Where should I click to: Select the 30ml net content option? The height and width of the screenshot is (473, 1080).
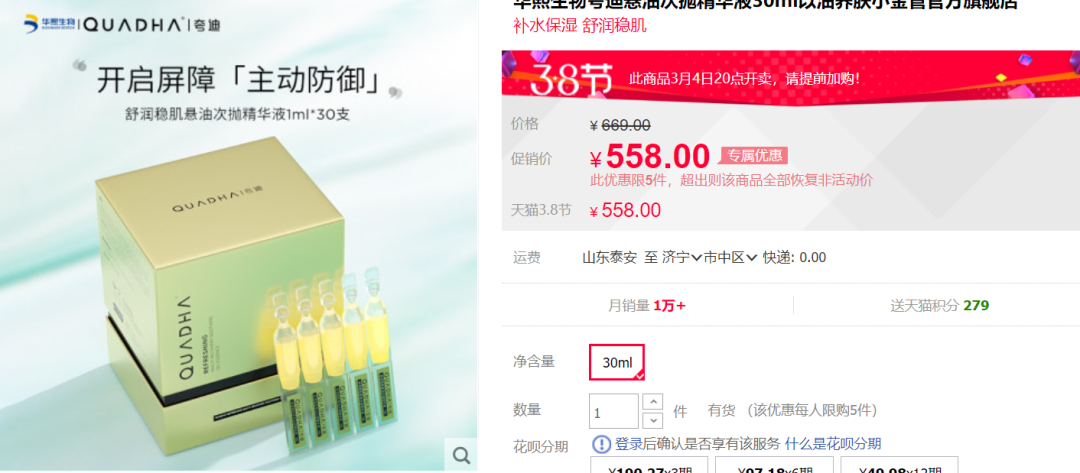click(x=617, y=362)
